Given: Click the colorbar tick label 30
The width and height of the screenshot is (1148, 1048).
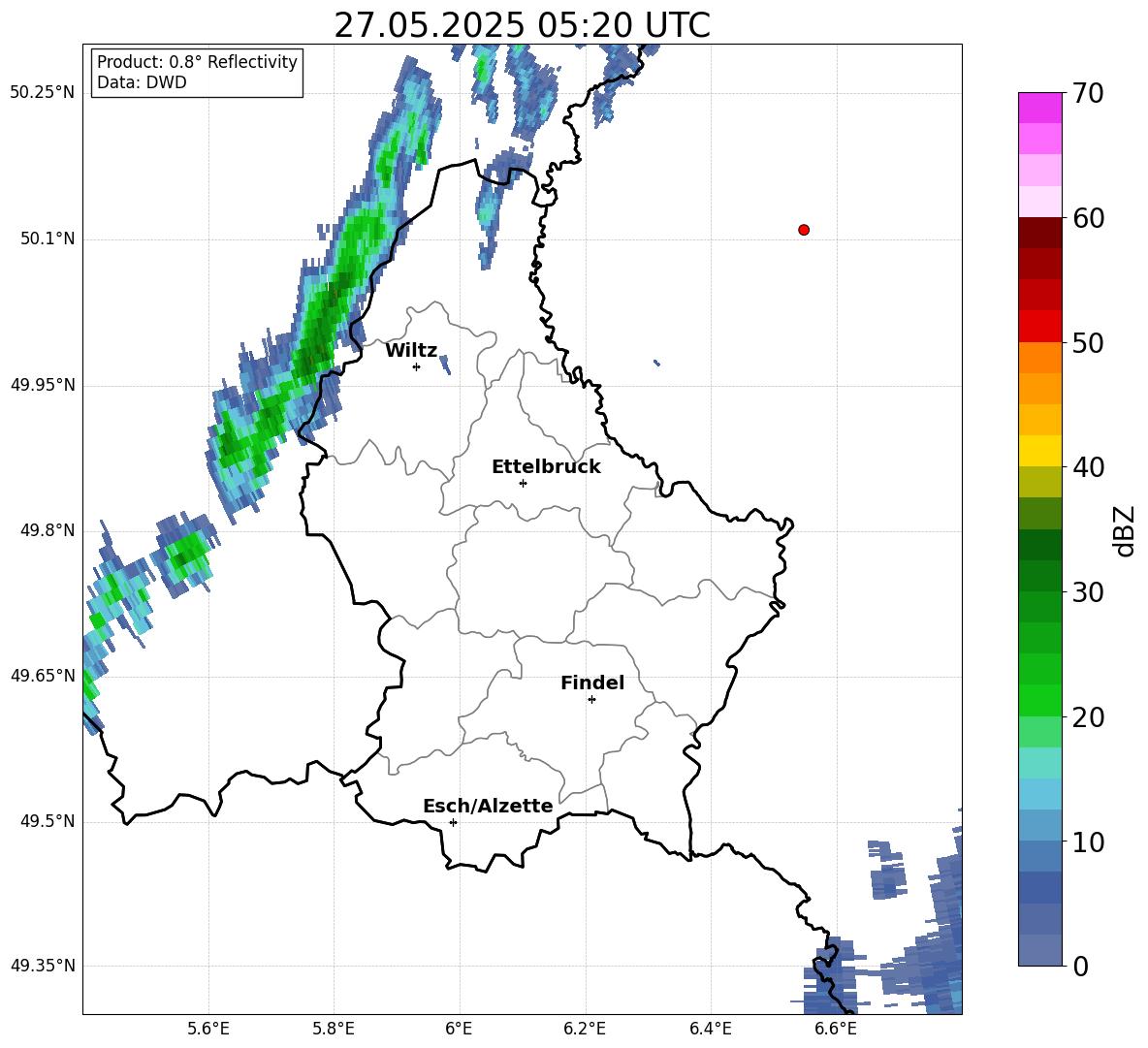Looking at the screenshot, I should click(x=1088, y=592).
